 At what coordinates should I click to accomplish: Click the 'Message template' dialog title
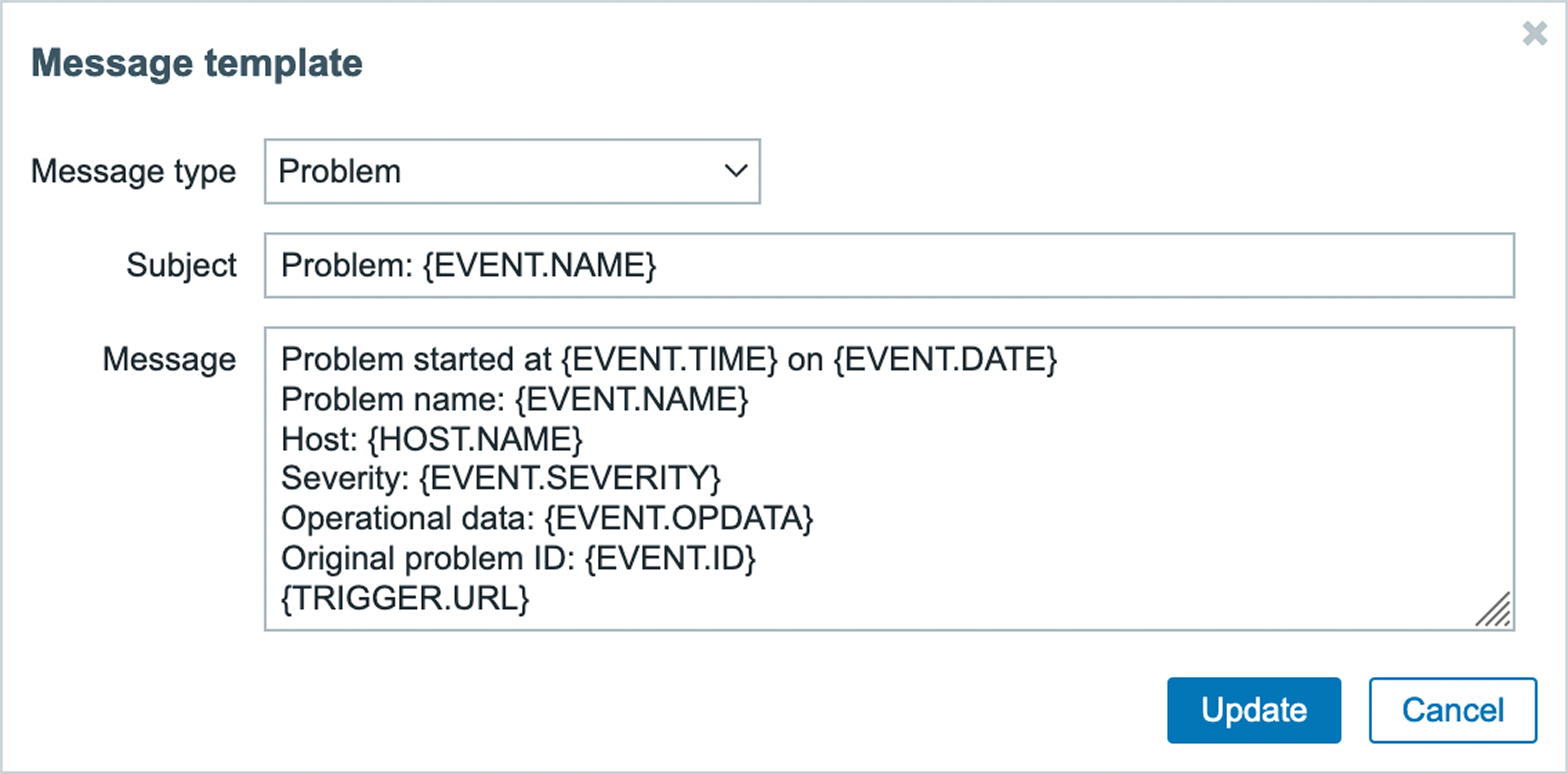[x=197, y=63]
